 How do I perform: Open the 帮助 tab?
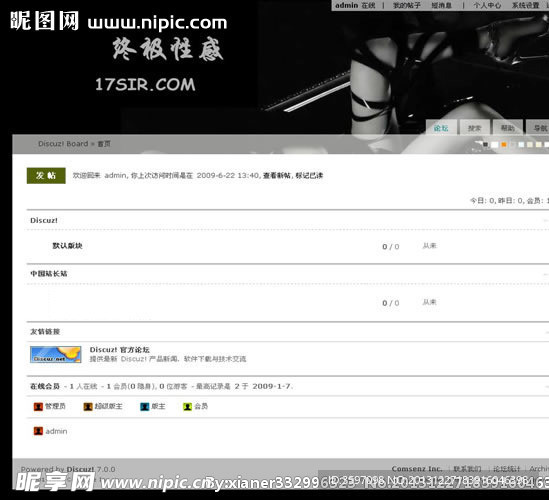(x=507, y=128)
